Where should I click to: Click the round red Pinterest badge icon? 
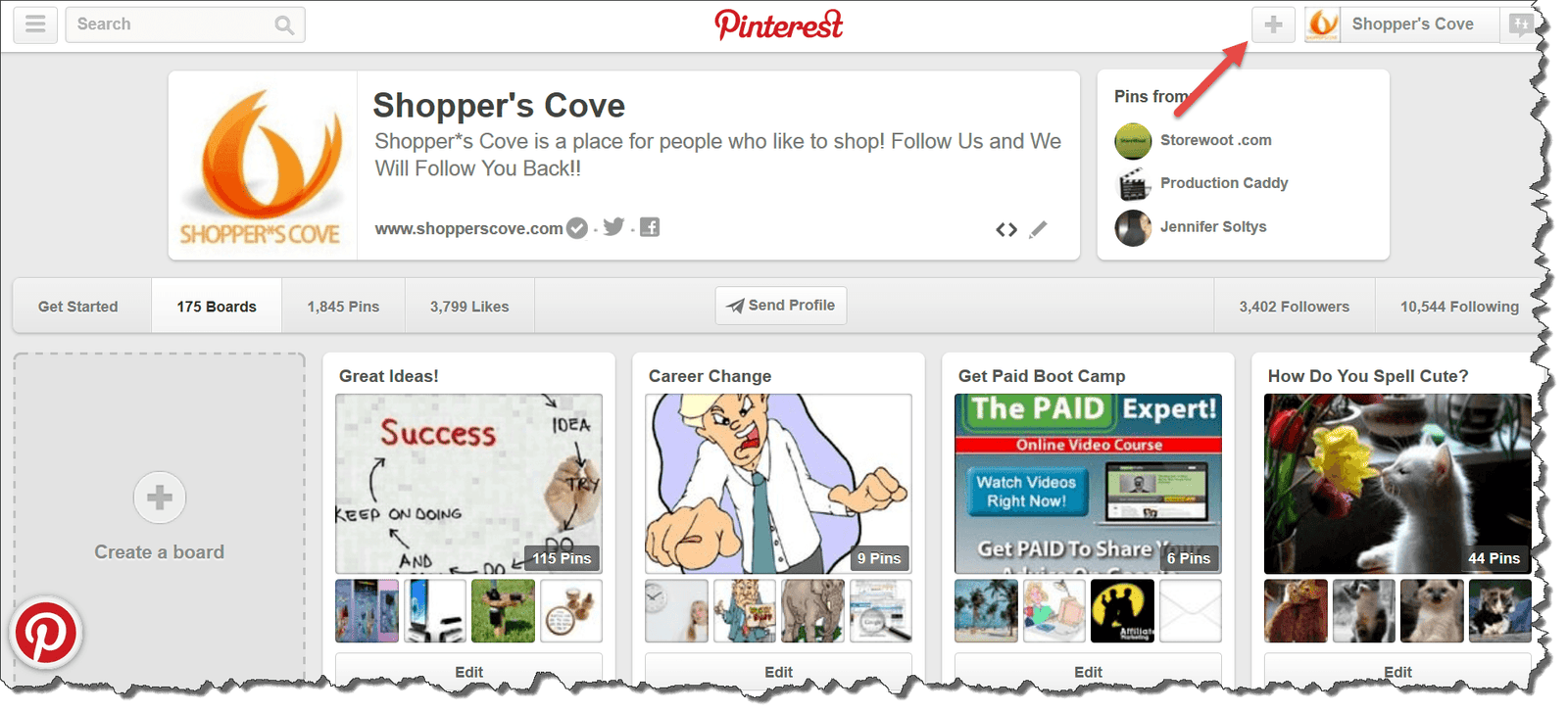pyautogui.click(x=45, y=633)
